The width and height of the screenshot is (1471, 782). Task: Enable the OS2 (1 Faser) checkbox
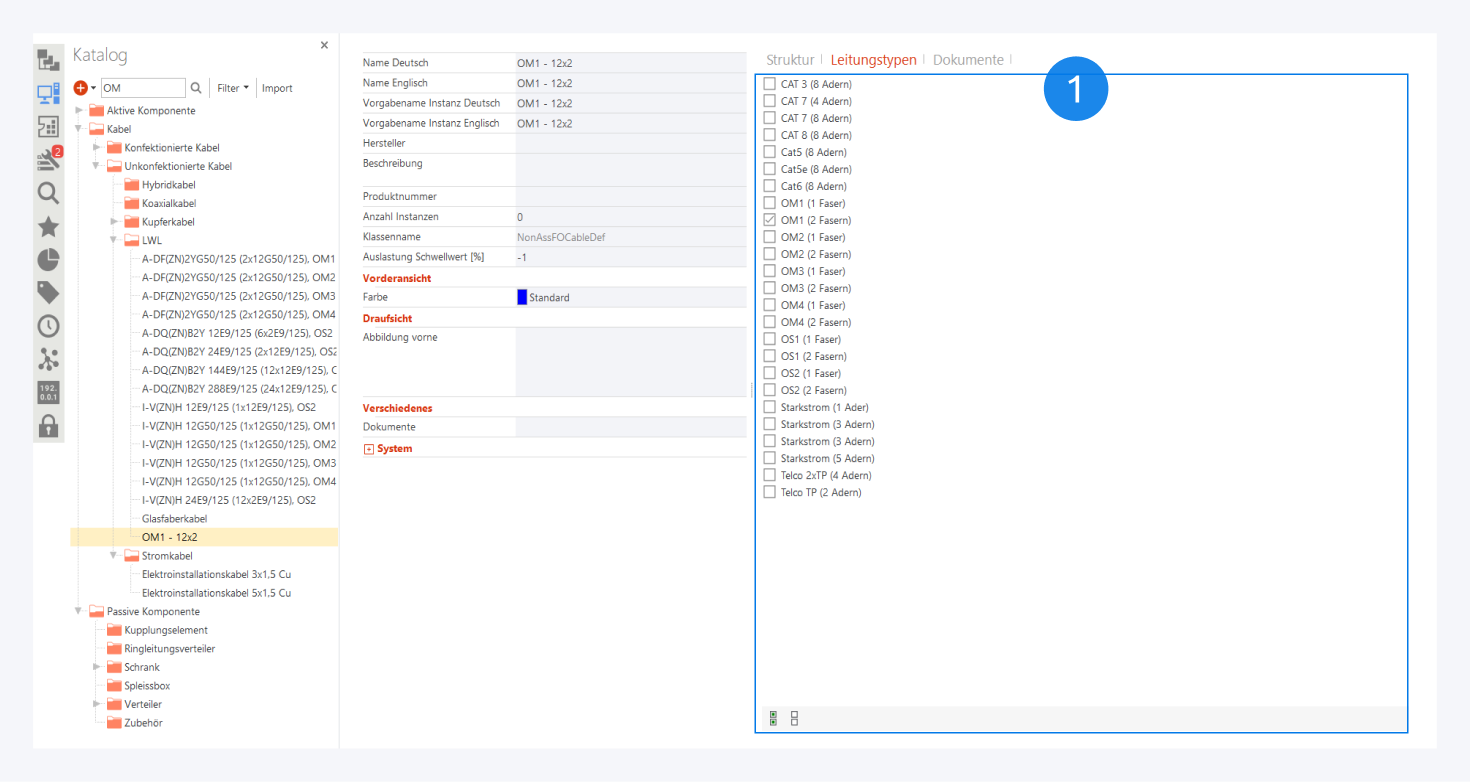pos(769,373)
